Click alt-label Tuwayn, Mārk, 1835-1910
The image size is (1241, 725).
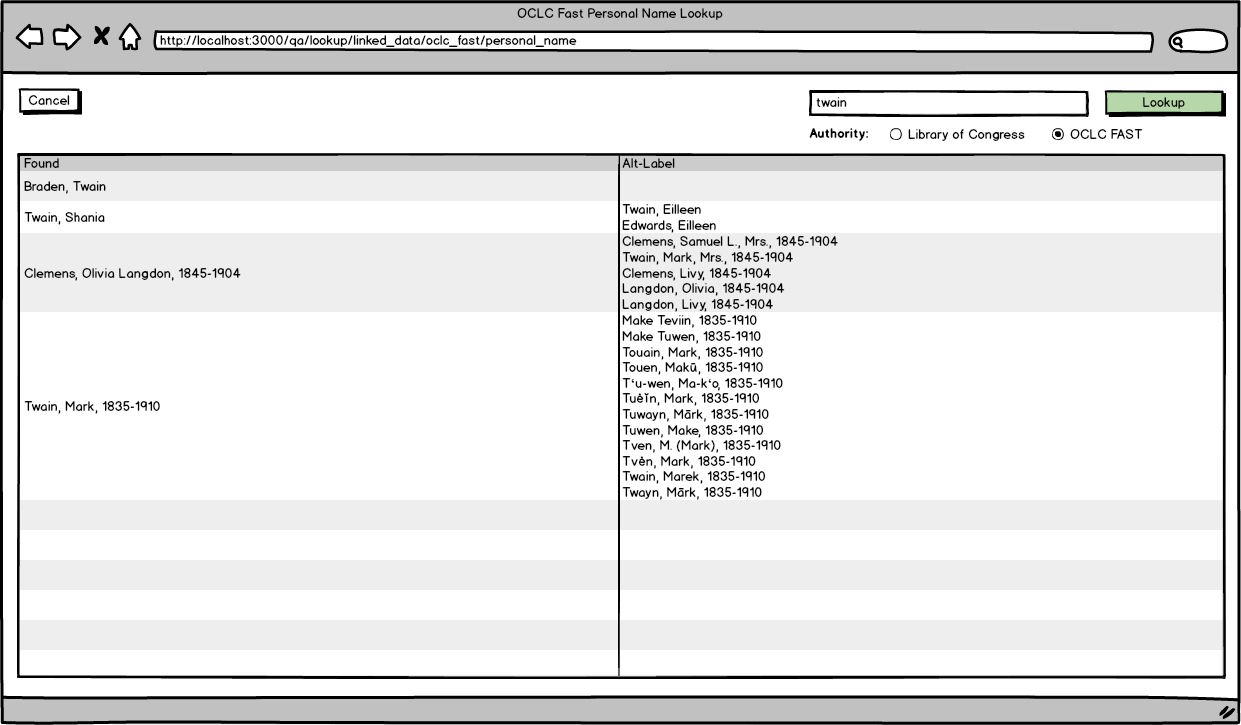pyautogui.click(x=696, y=415)
